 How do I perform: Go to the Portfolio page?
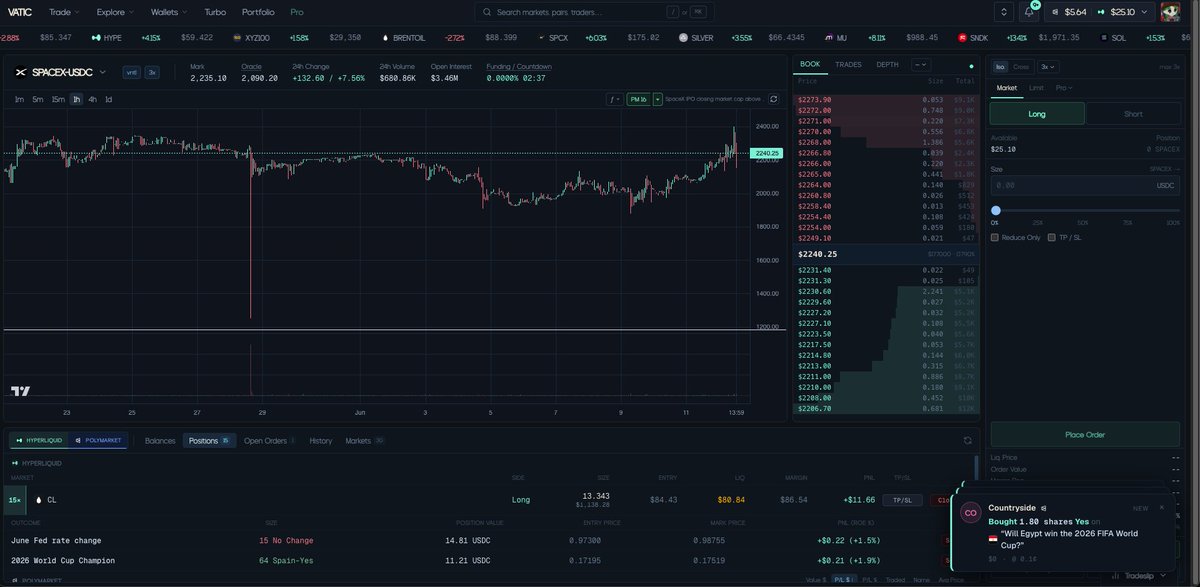(x=258, y=12)
